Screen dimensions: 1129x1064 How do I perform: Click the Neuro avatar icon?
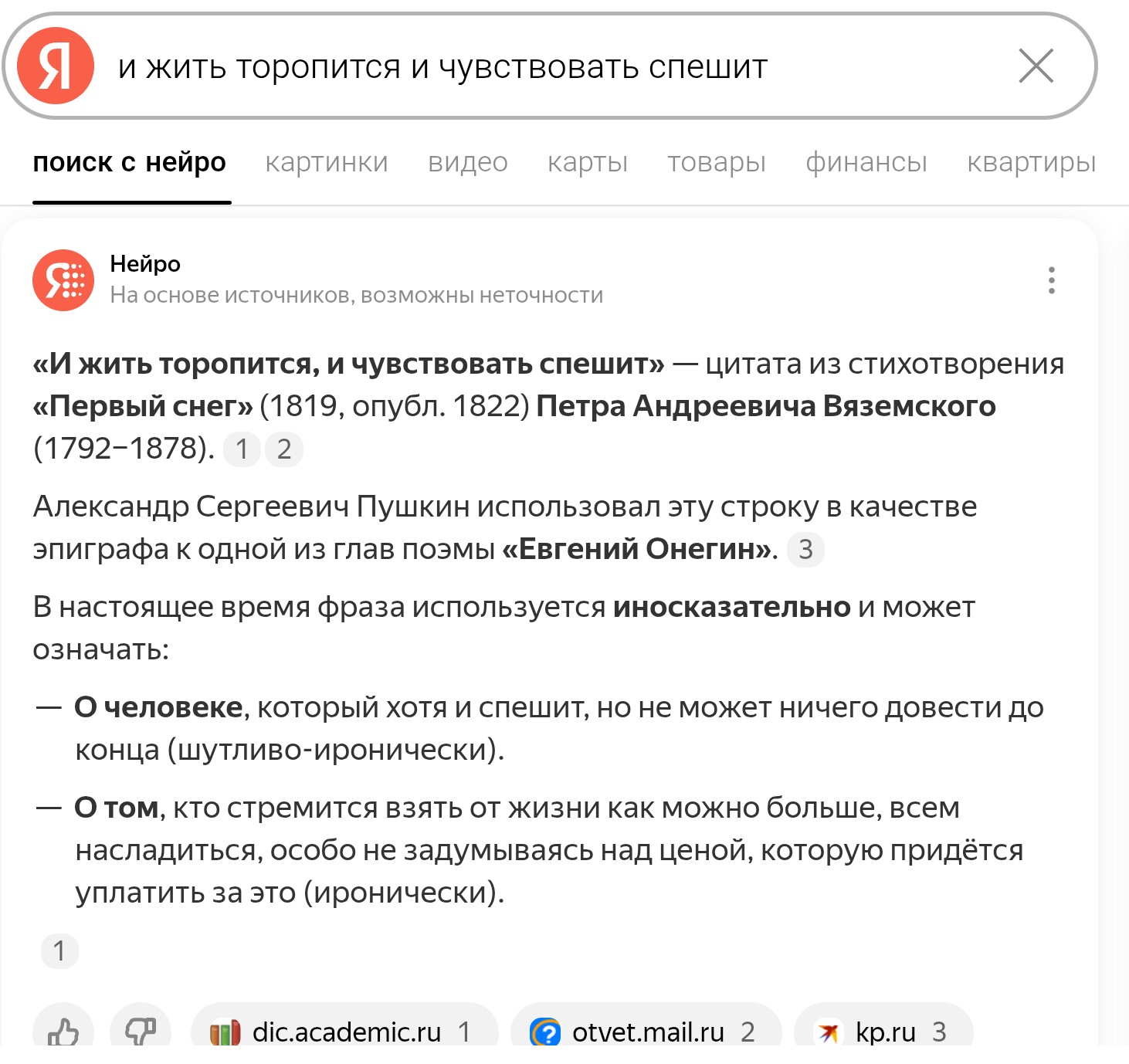click(x=63, y=280)
